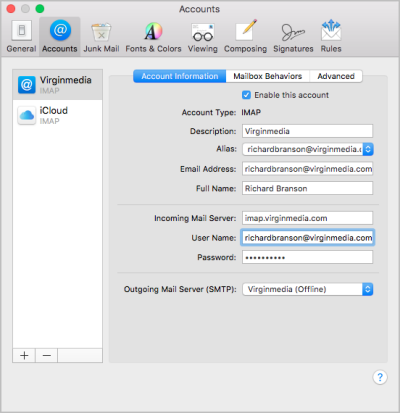Click the Description text field
Viewport: 400px width, 413px height.
(307, 131)
